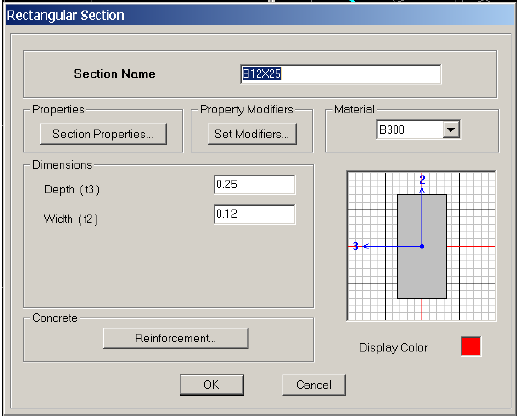Viewport: 517px width, 418px height.
Task: Click the Width (t2) value field
Action: click(x=254, y=214)
